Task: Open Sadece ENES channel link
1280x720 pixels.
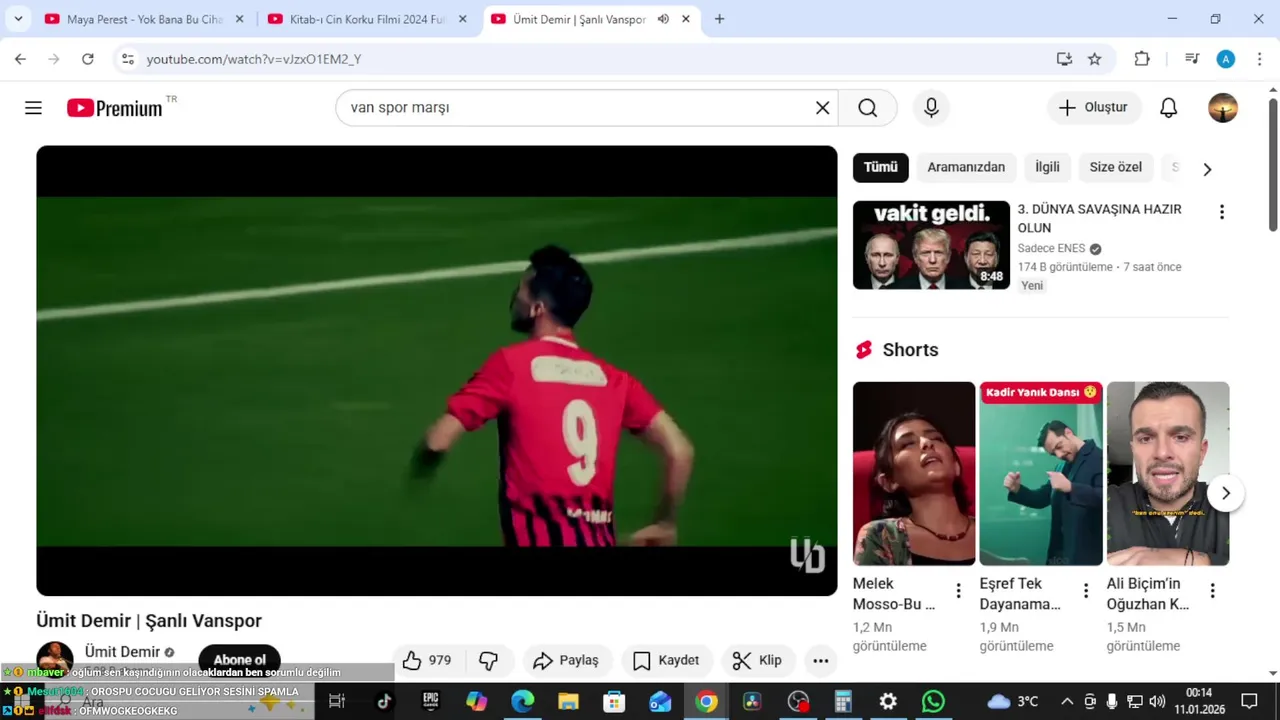Action: click(1051, 248)
